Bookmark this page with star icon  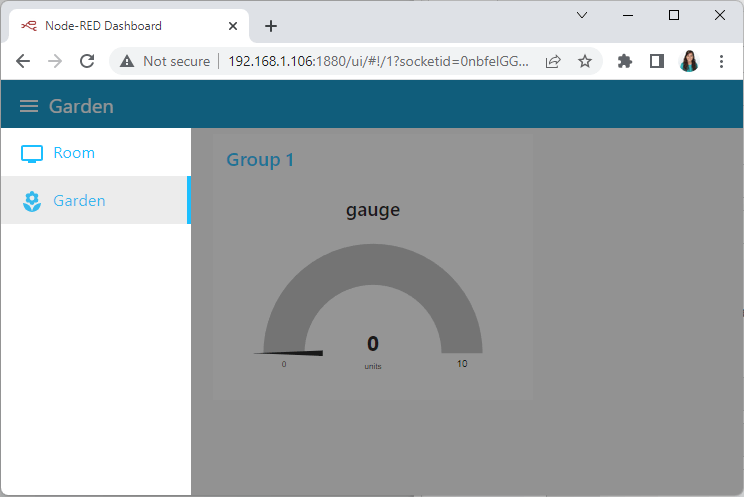click(x=585, y=61)
